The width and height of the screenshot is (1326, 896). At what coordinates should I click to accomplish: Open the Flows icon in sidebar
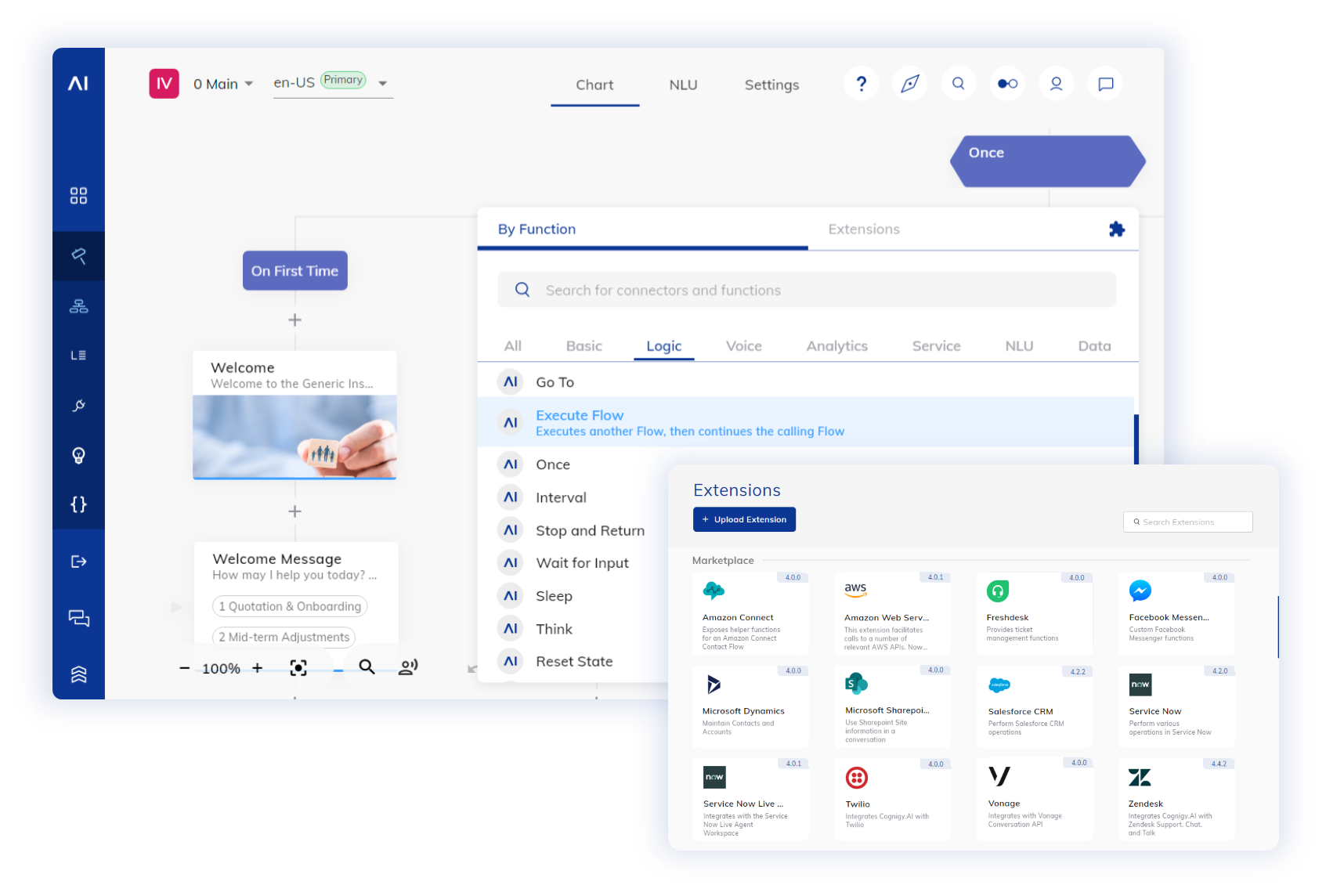(x=78, y=255)
